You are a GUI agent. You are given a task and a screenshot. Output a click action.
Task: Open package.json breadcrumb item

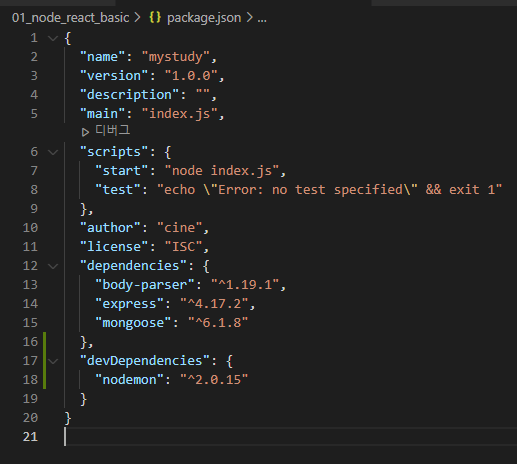[x=204, y=18]
